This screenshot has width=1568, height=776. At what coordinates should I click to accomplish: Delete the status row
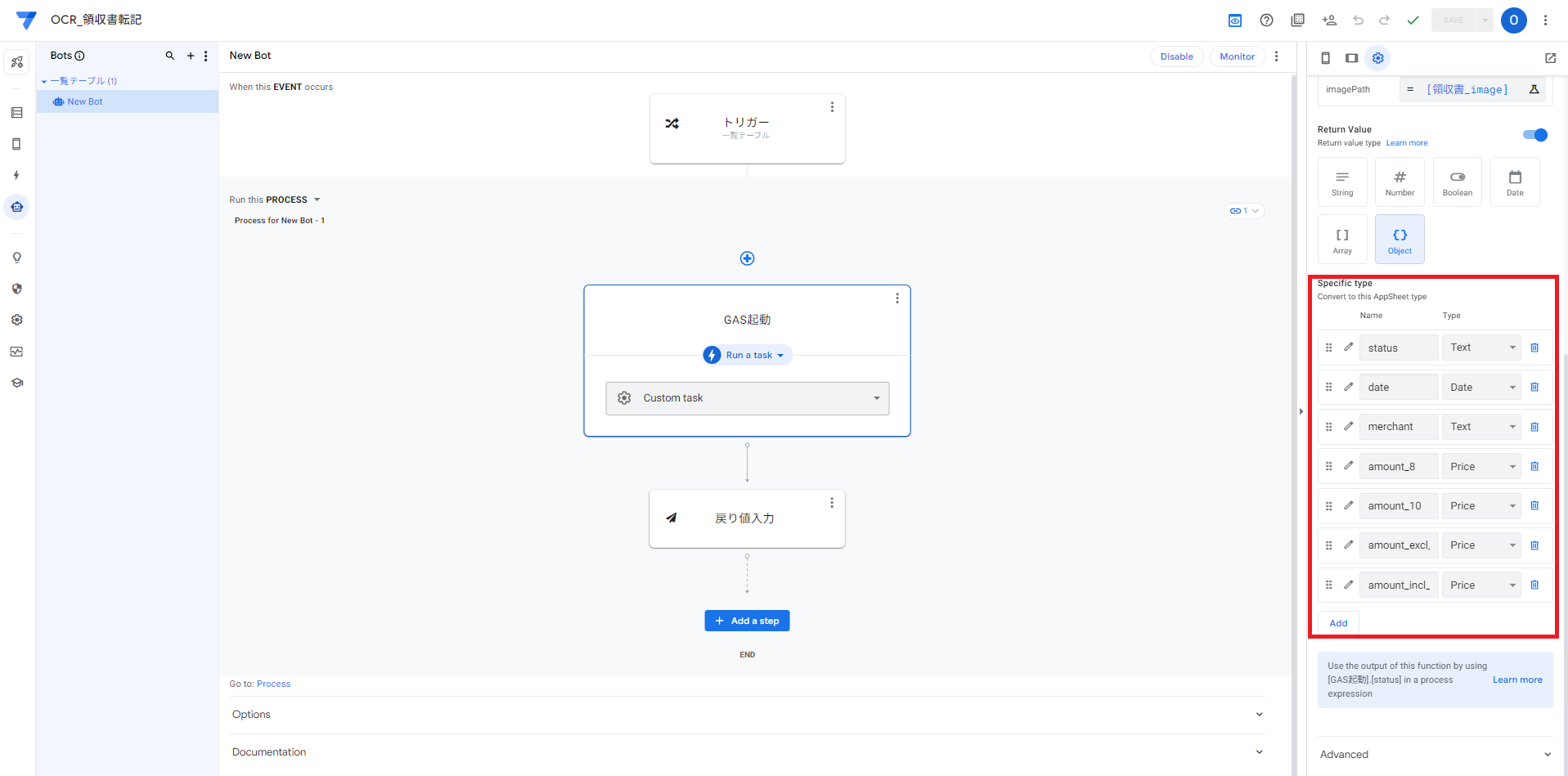pyautogui.click(x=1534, y=348)
